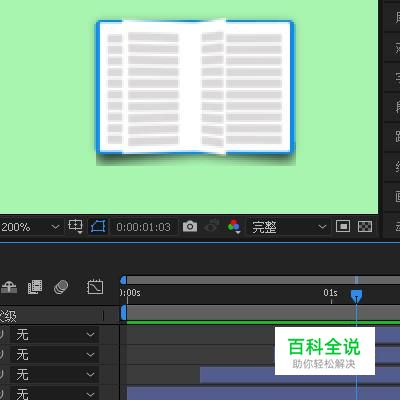The height and width of the screenshot is (400, 400).
Task: Toggle the transparency grid checkerboard icon
Action: 365,227
